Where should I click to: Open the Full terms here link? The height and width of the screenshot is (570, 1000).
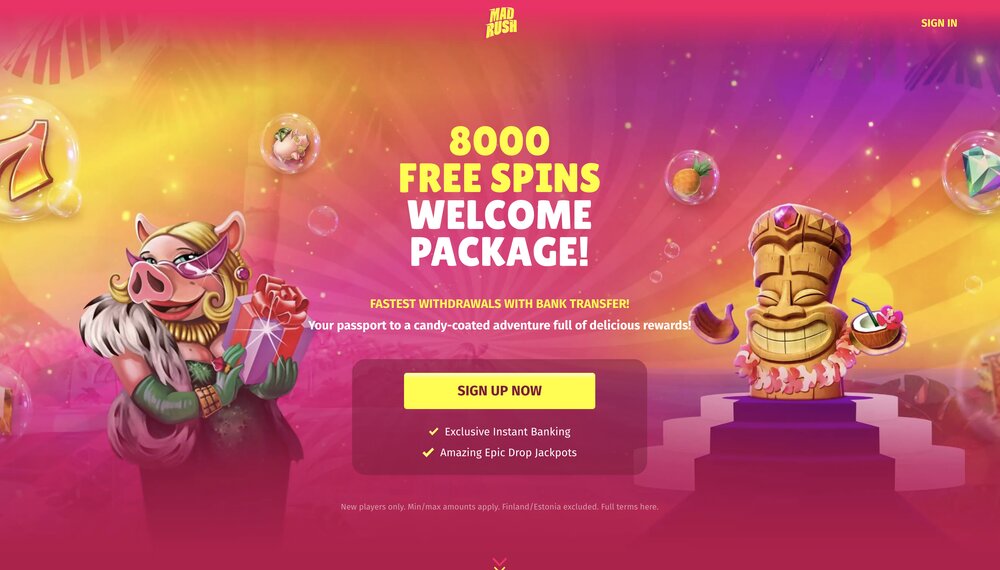(629, 507)
